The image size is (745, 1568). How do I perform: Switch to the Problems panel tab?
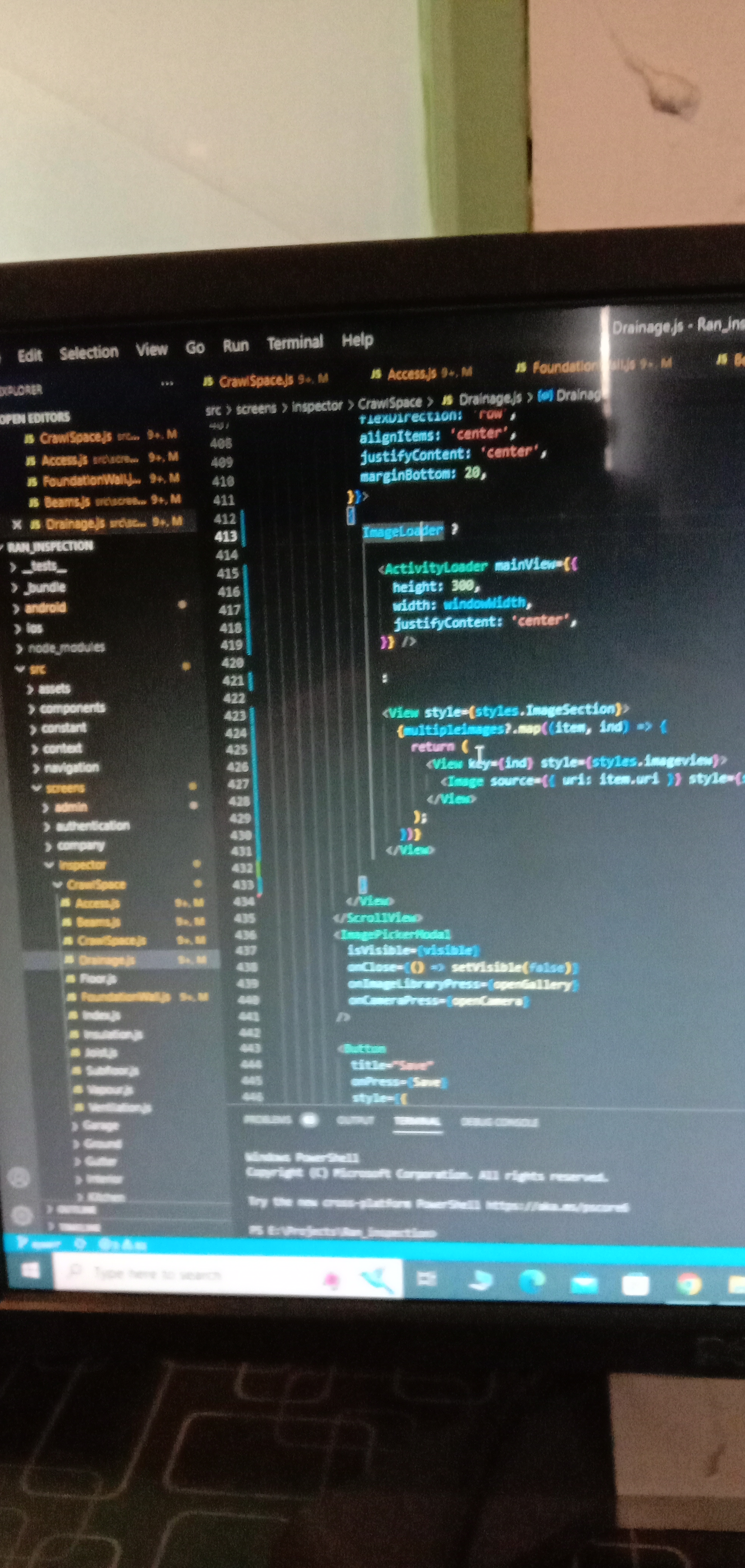[268, 1119]
